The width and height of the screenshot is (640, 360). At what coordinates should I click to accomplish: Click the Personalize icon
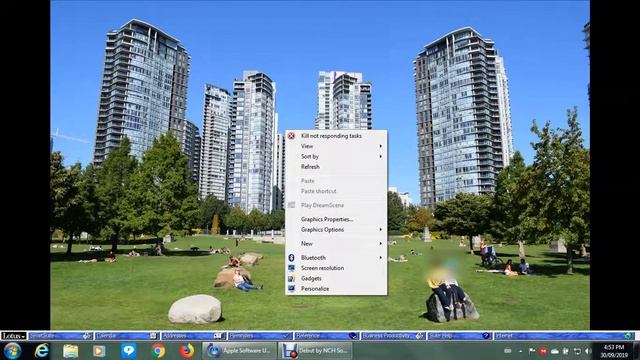click(291, 289)
